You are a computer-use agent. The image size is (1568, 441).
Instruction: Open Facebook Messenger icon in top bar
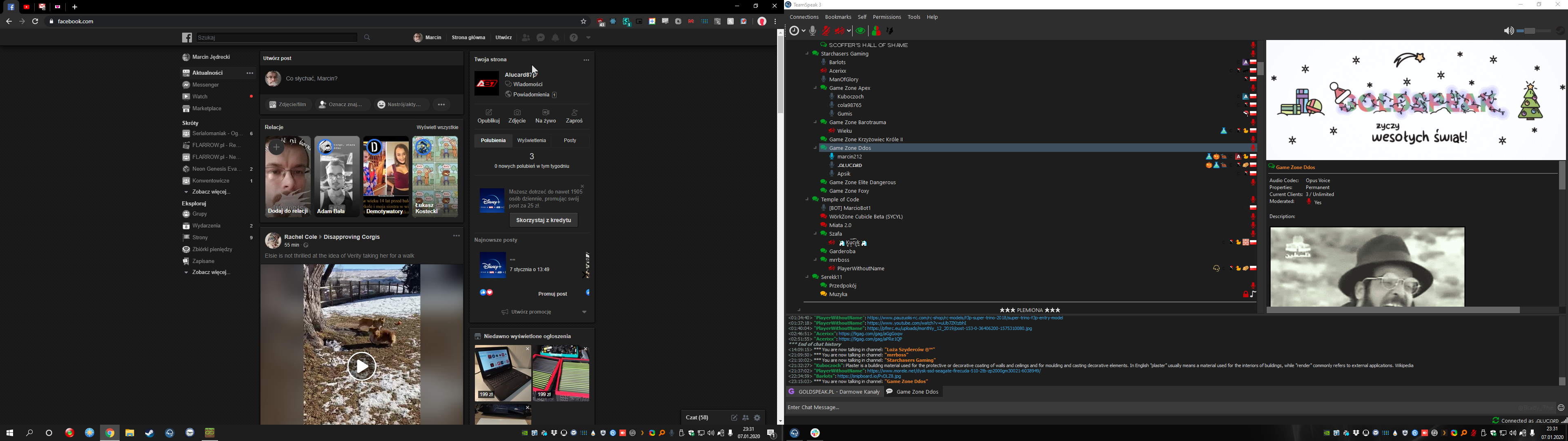click(x=541, y=38)
